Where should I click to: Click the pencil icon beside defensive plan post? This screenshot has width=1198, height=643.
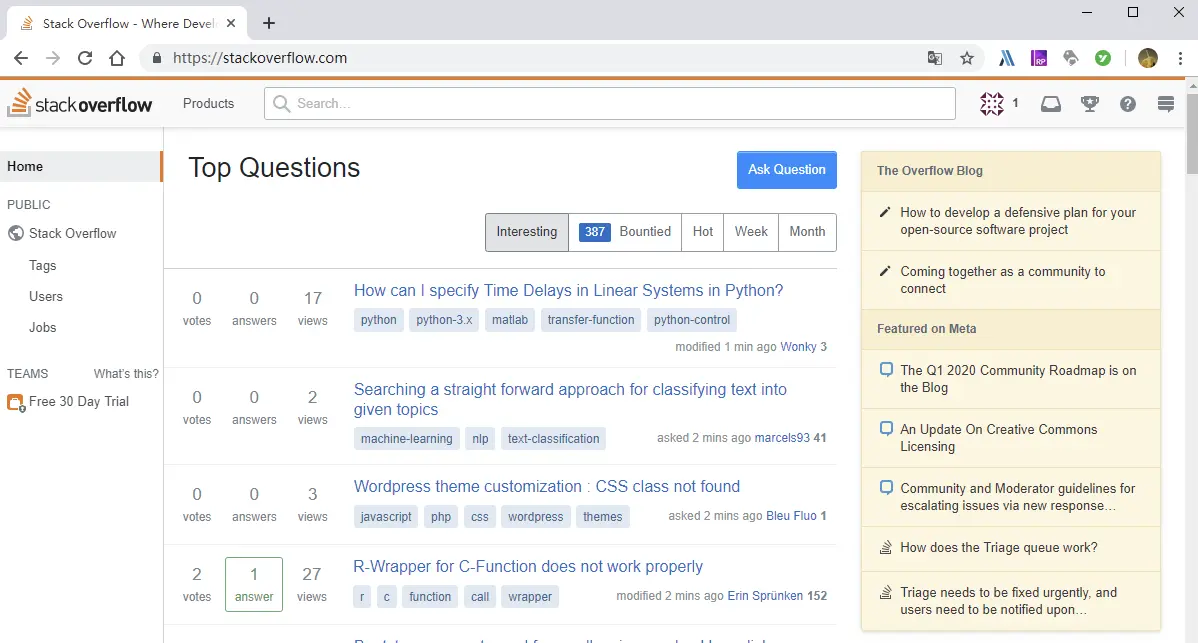(x=885, y=212)
